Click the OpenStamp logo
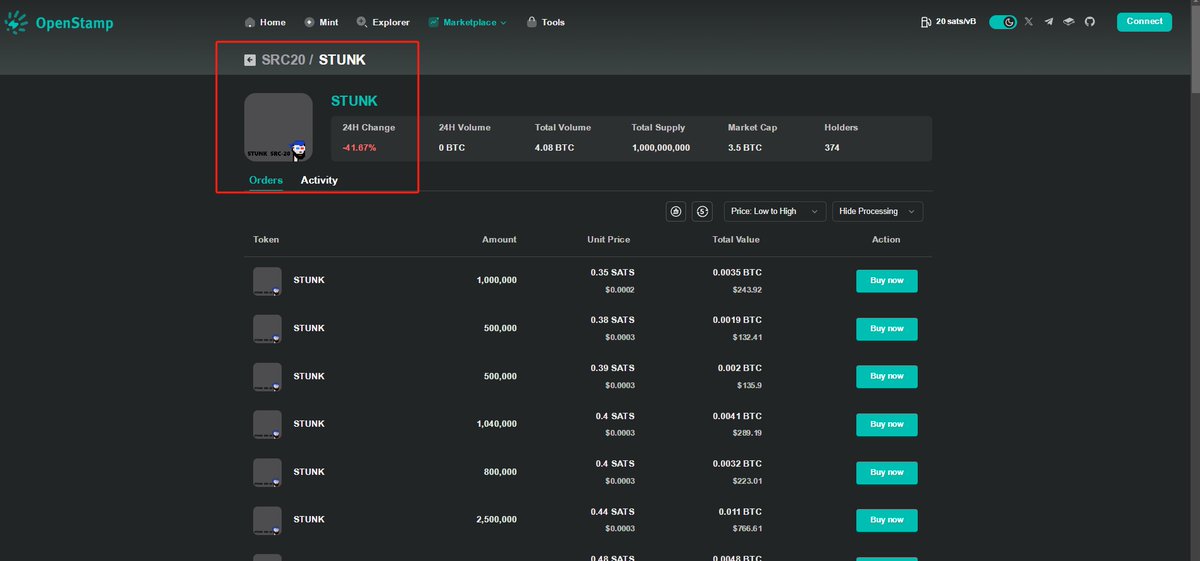The height and width of the screenshot is (561, 1200). coord(60,22)
